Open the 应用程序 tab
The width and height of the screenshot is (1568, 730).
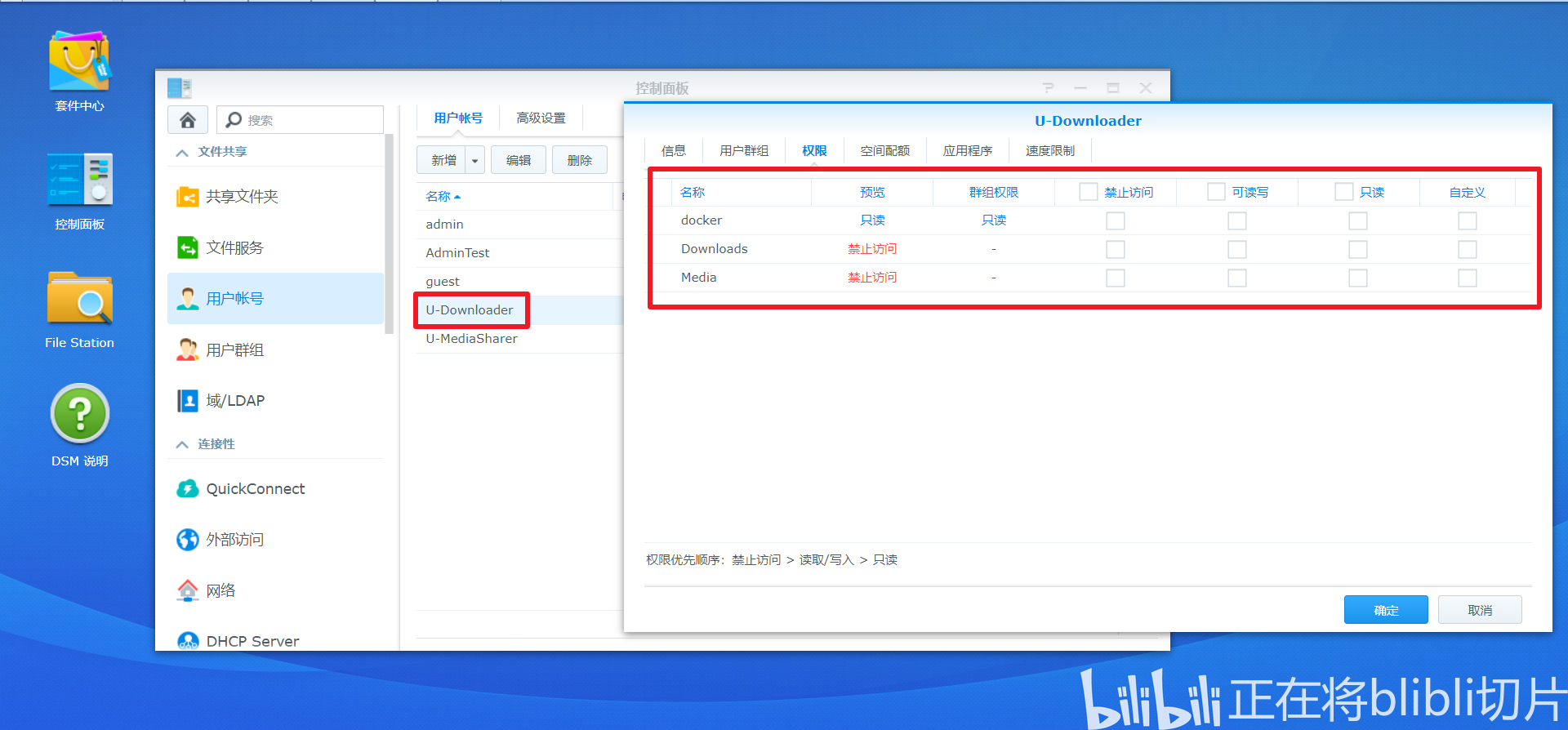[x=968, y=151]
